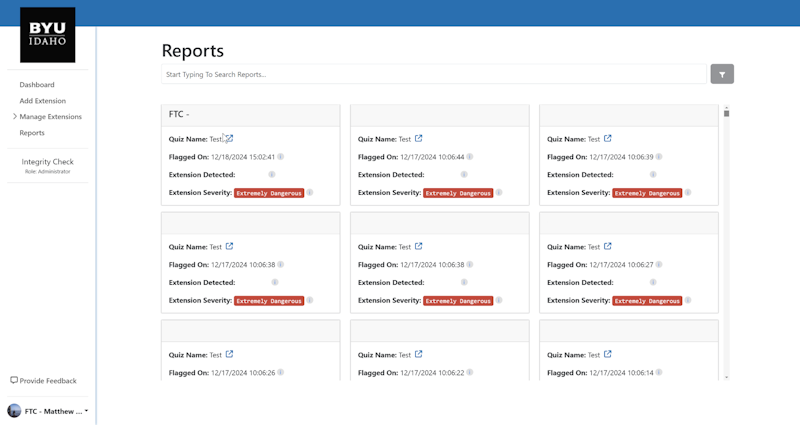800x425 pixels.
Task: Open external link icon on FTC report card
Action: (x=229, y=139)
